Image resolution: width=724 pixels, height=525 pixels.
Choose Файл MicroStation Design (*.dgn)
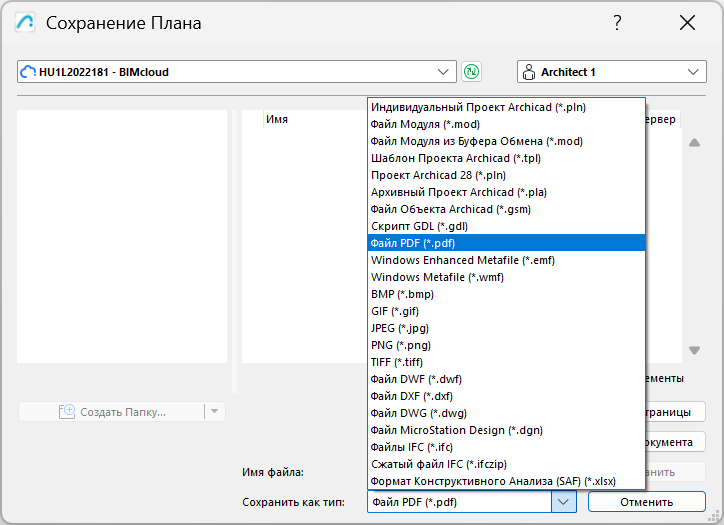[507, 430]
